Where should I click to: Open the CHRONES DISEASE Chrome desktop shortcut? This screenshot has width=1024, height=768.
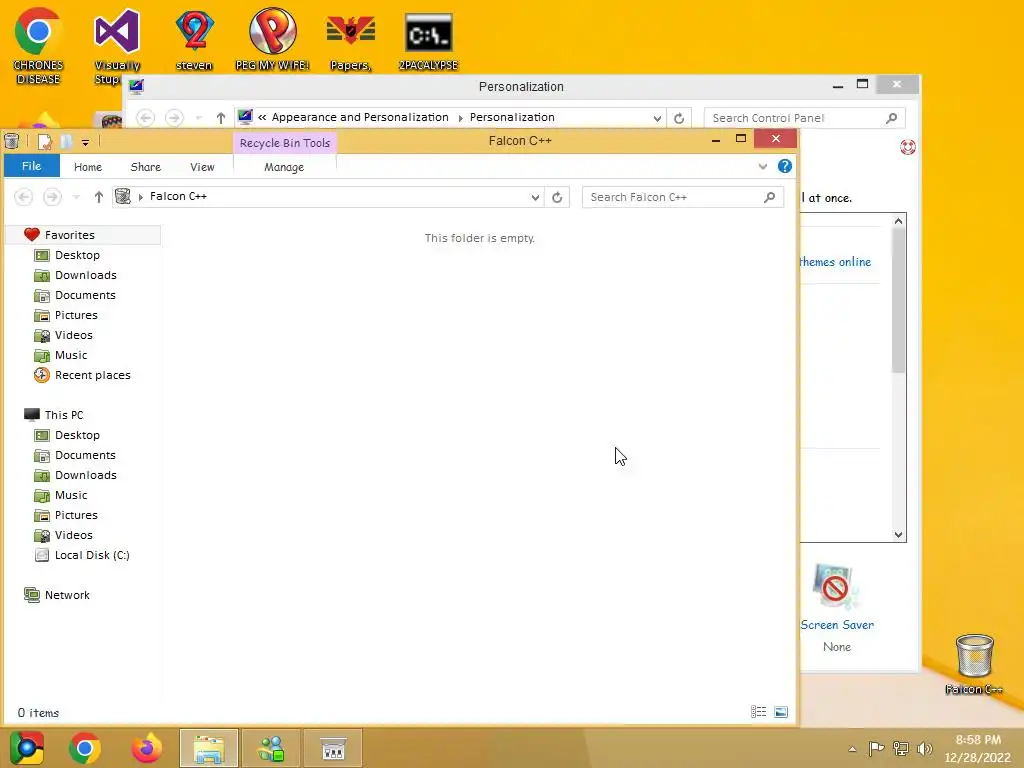click(38, 46)
